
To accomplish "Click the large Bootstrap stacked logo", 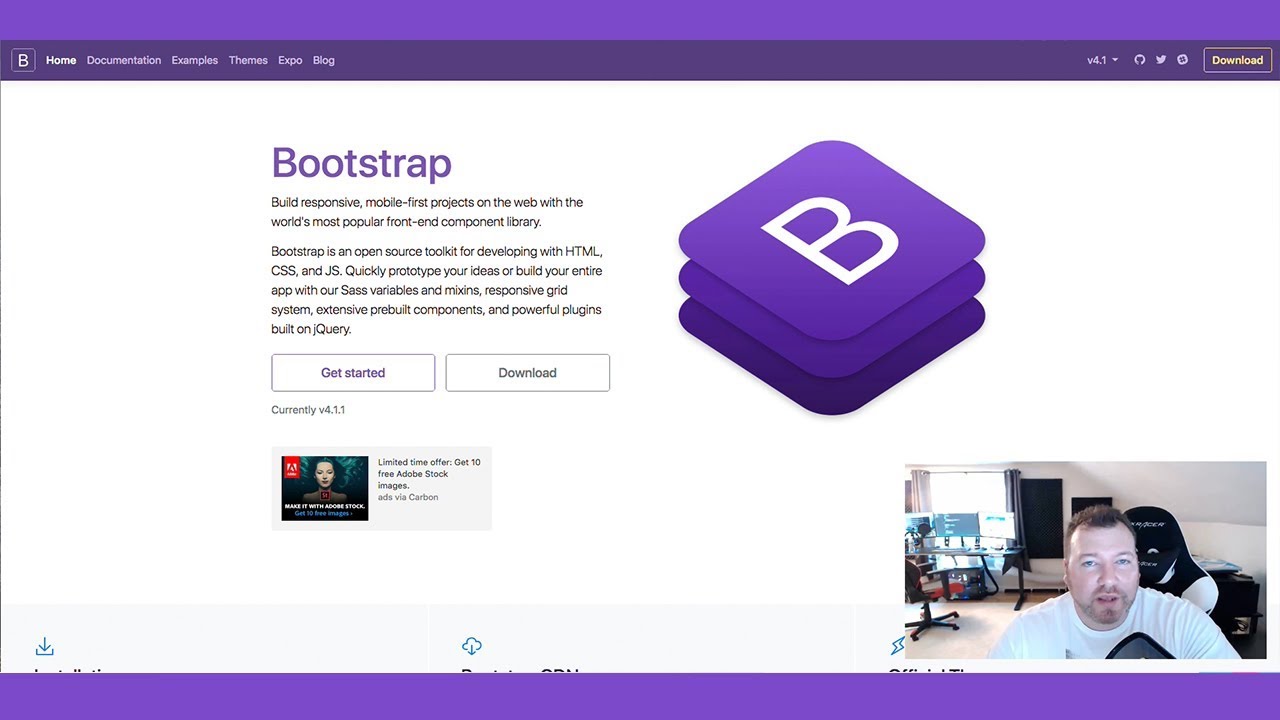I will tap(832, 277).
